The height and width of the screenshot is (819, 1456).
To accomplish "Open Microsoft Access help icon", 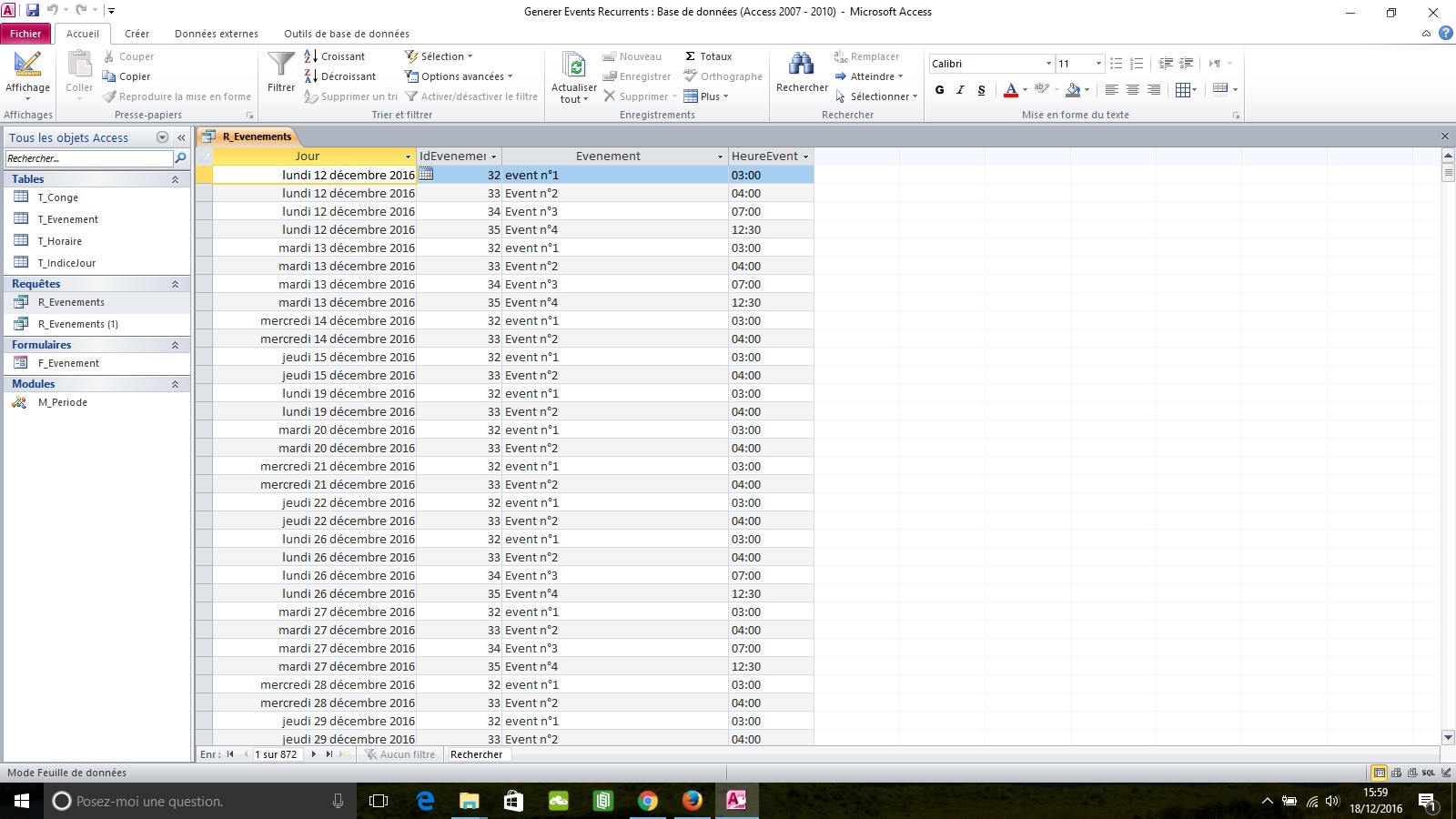I will pyautogui.click(x=1445, y=34).
